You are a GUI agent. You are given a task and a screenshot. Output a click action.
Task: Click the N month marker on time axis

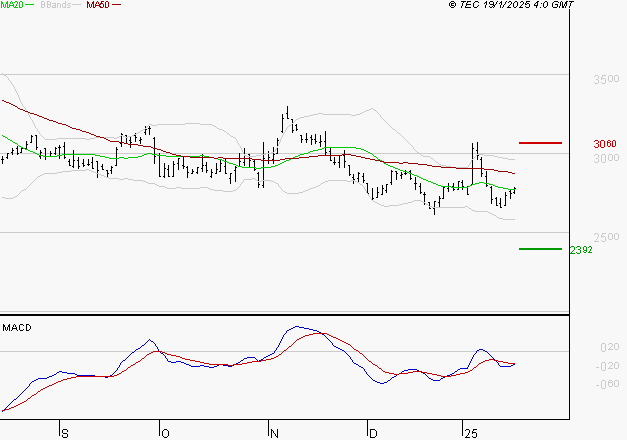pyautogui.click(x=275, y=433)
